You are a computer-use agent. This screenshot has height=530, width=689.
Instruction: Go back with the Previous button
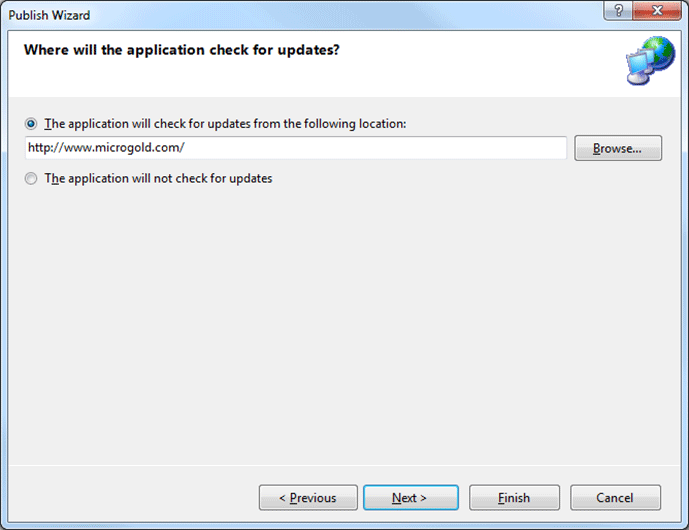point(307,497)
